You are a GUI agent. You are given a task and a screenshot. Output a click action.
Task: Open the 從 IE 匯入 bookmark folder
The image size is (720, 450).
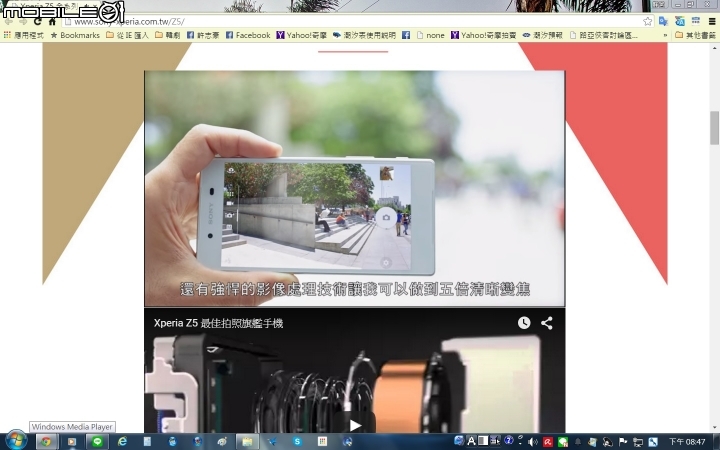(127, 35)
